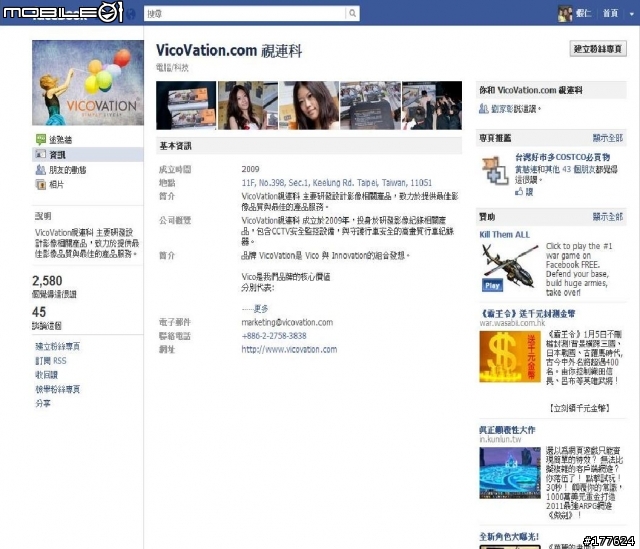Click the 【立刻領千元金幣】 link
640x549 pixels.
pos(579,408)
